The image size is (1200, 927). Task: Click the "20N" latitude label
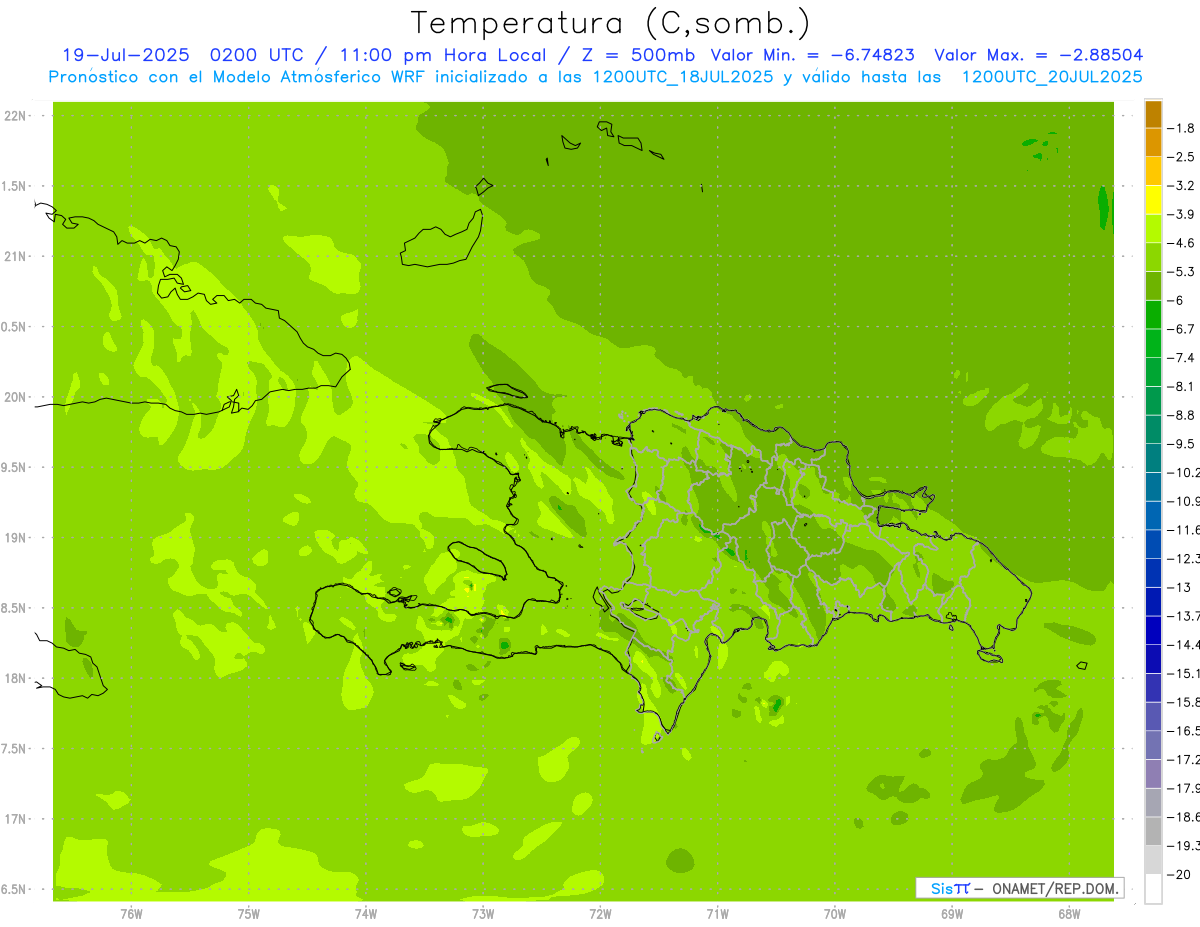pyautogui.click(x=16, y=397)
